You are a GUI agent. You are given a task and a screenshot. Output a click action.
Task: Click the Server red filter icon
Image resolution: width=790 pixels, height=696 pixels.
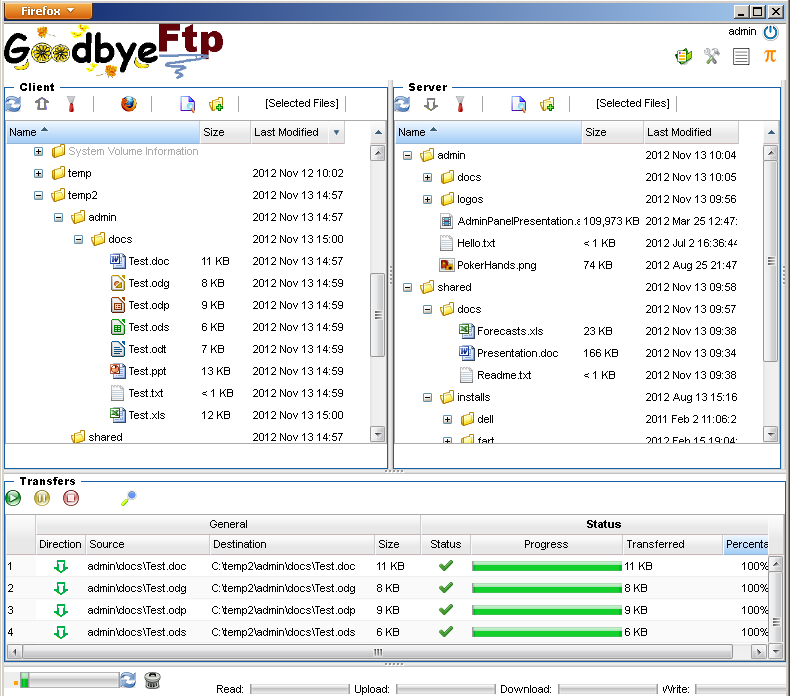(x=460, y=104)
